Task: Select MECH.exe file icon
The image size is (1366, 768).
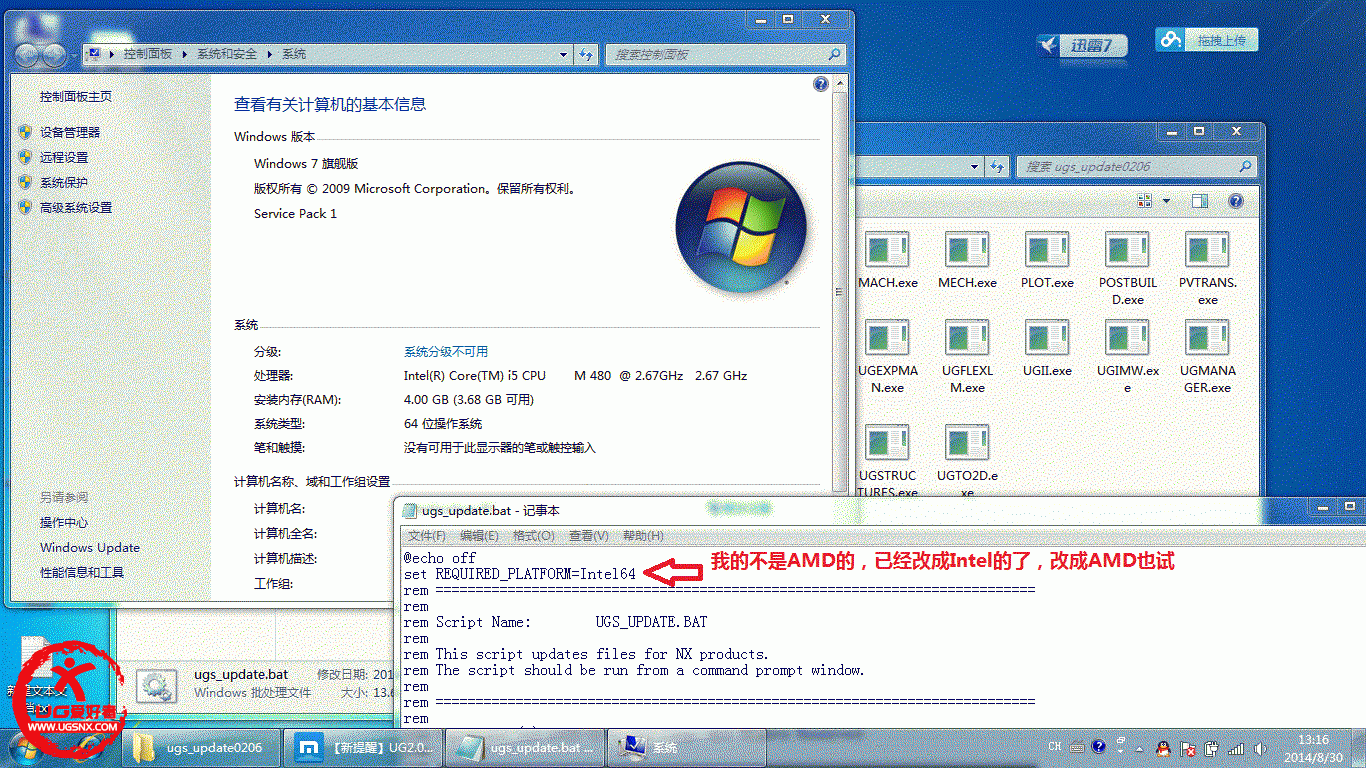Action: point(967,251)
